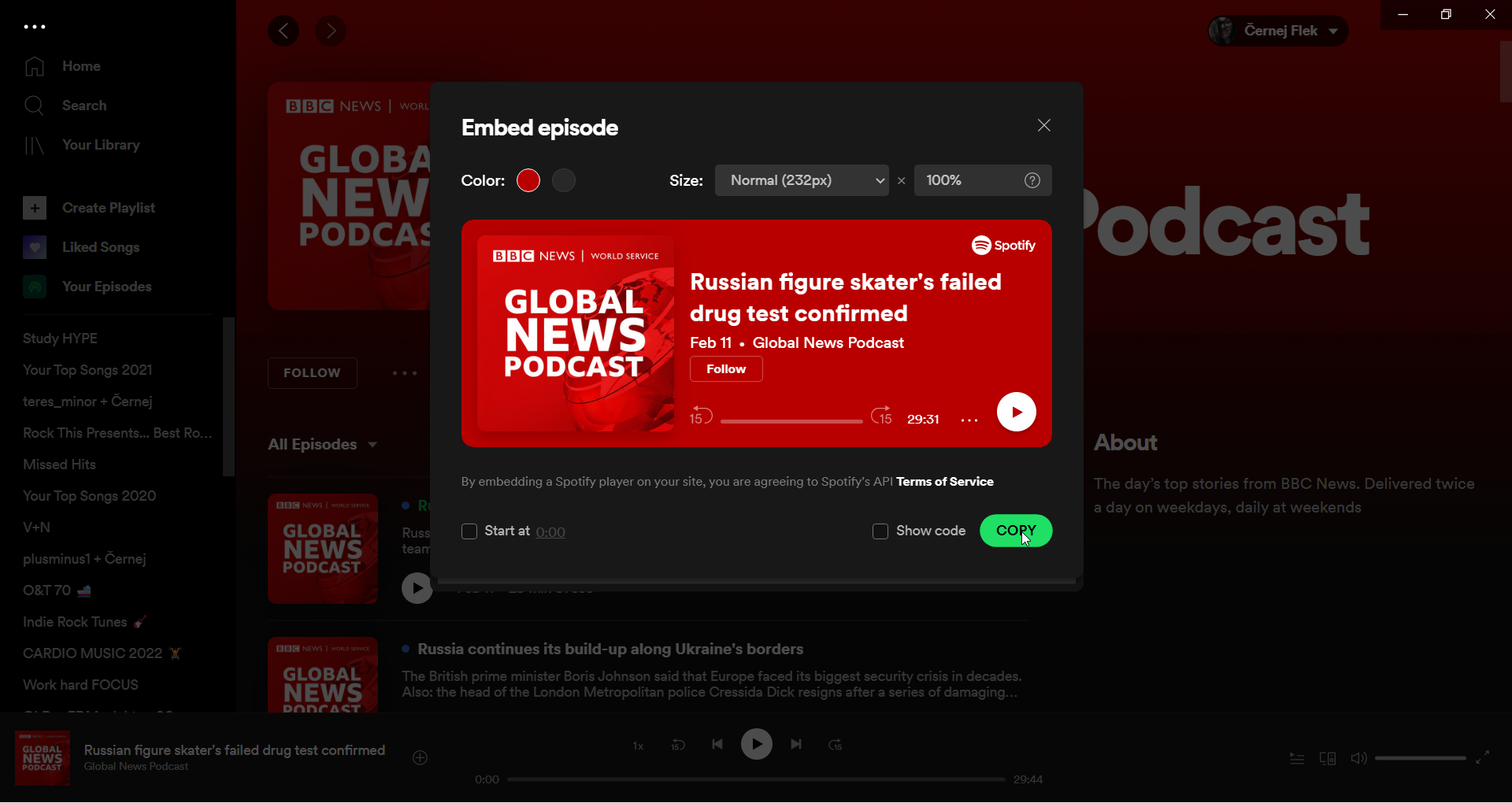Open podcast options via ellipsis near Follow
Image resolution: width=1512 pixels, height=803 pixels.
404,372
